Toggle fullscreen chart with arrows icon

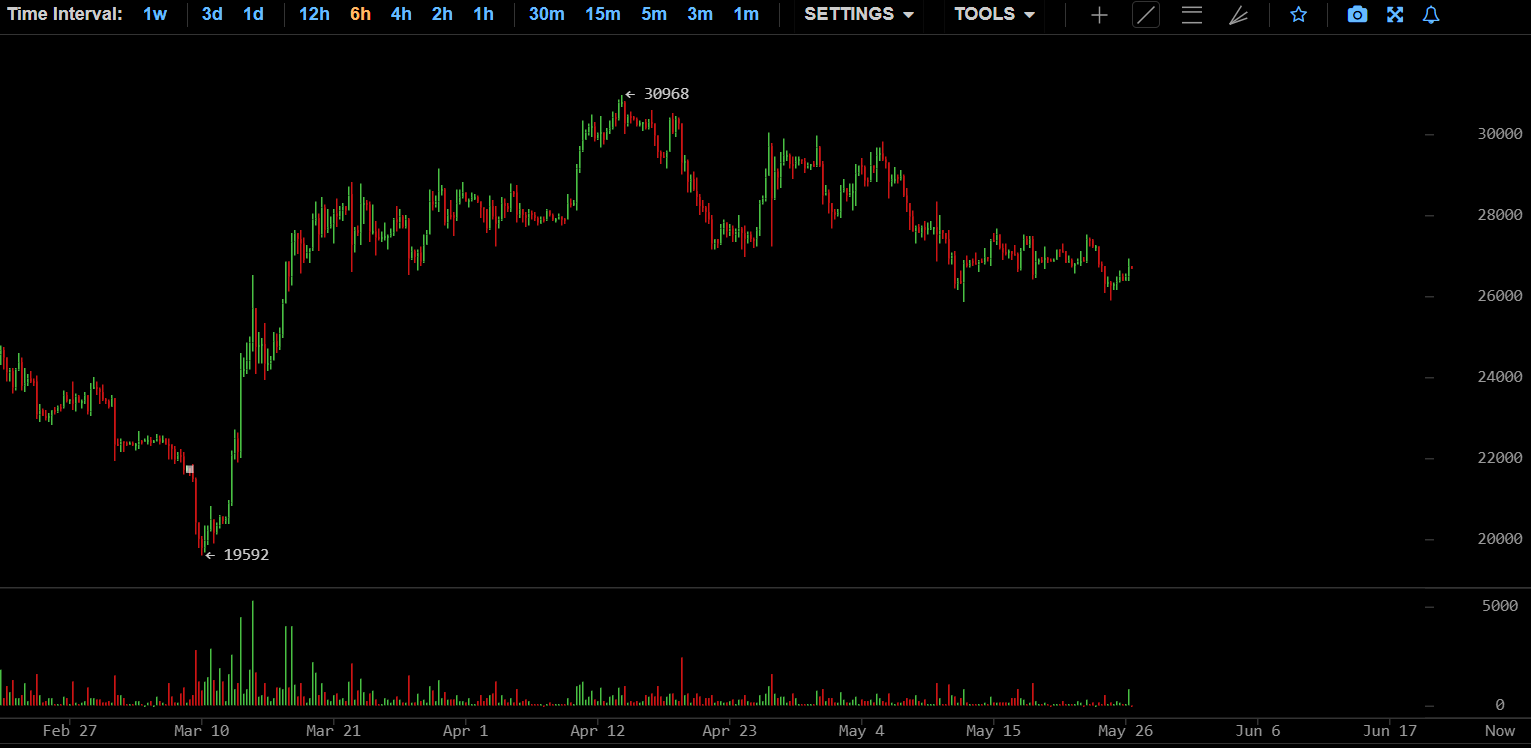[1395, 15]
